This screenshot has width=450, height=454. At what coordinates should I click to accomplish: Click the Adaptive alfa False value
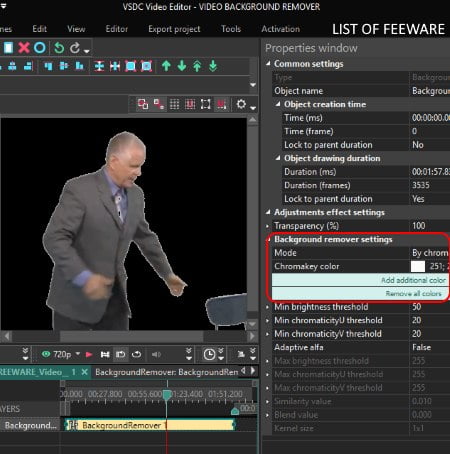tap(421, 347)
